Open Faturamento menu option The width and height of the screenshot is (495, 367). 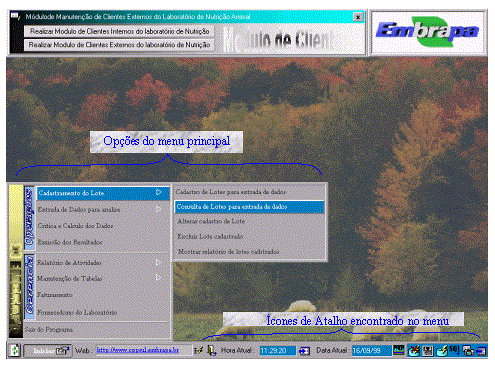(x=55, y=295)
